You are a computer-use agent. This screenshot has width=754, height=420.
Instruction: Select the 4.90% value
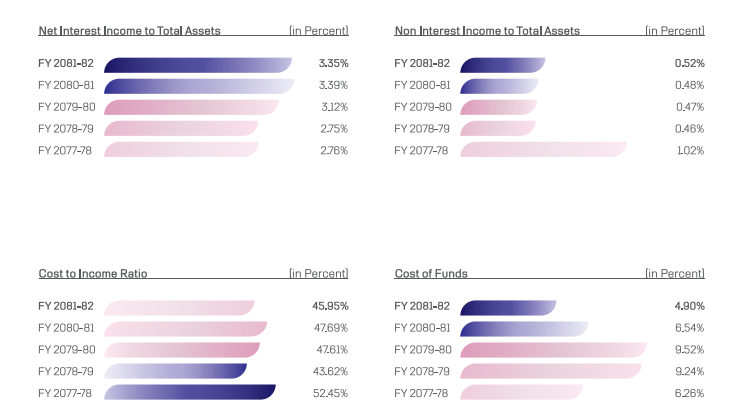[690, 306]
